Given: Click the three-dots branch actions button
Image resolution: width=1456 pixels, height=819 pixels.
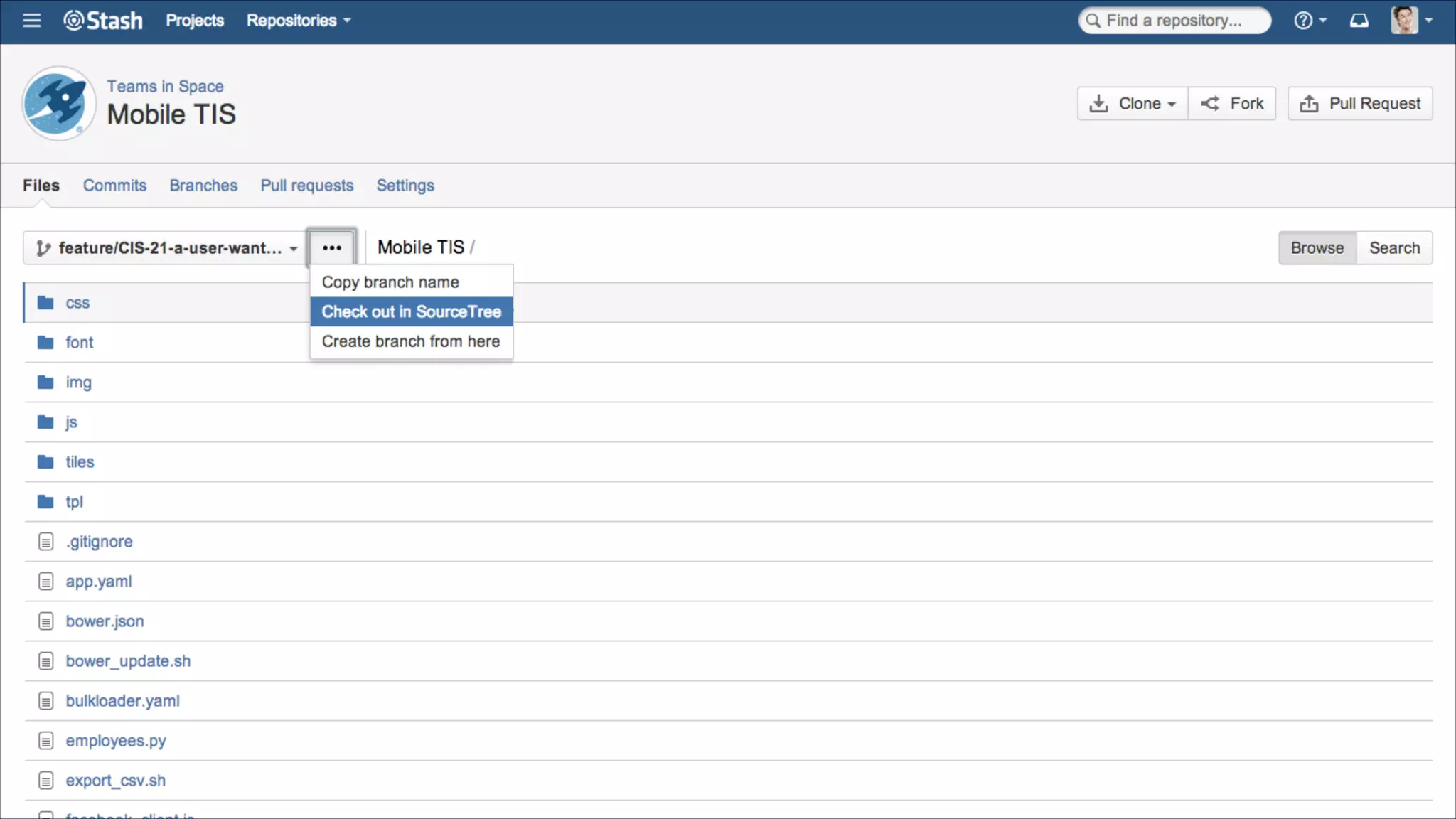Looking at the screenshot, I should pos(332,248).
